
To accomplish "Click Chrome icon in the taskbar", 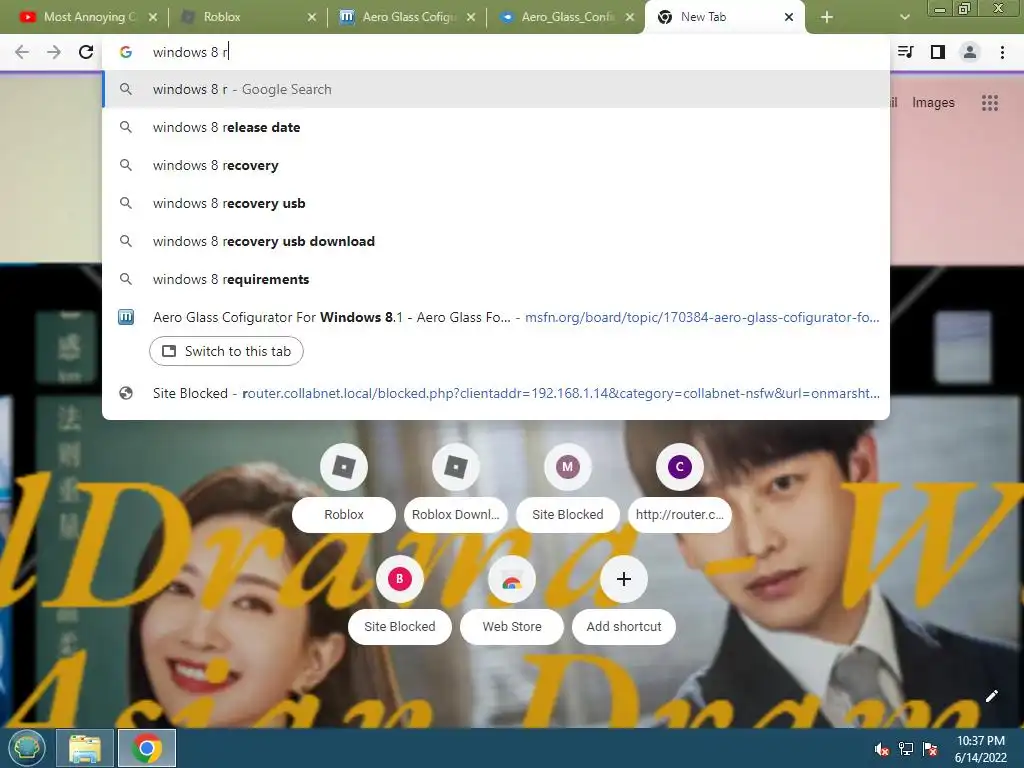I will click(x=147, y=748).
